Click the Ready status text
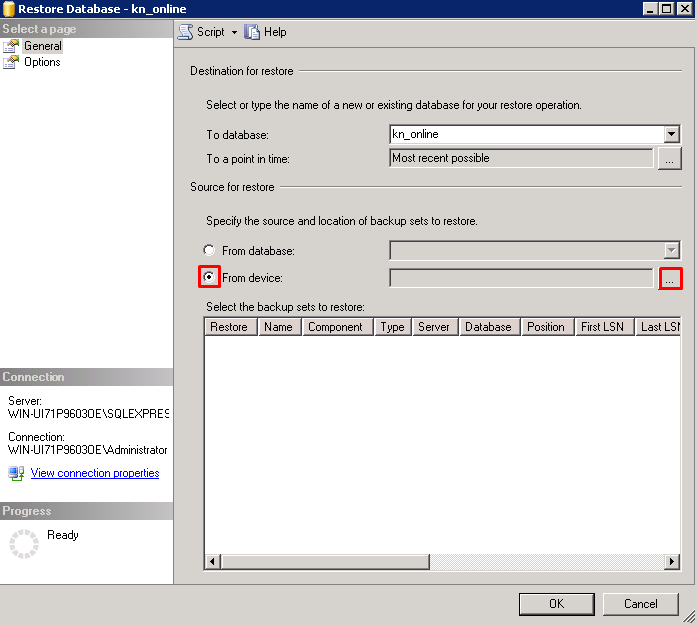The width and height of the screenshot is (697, 625). point(63,535)
